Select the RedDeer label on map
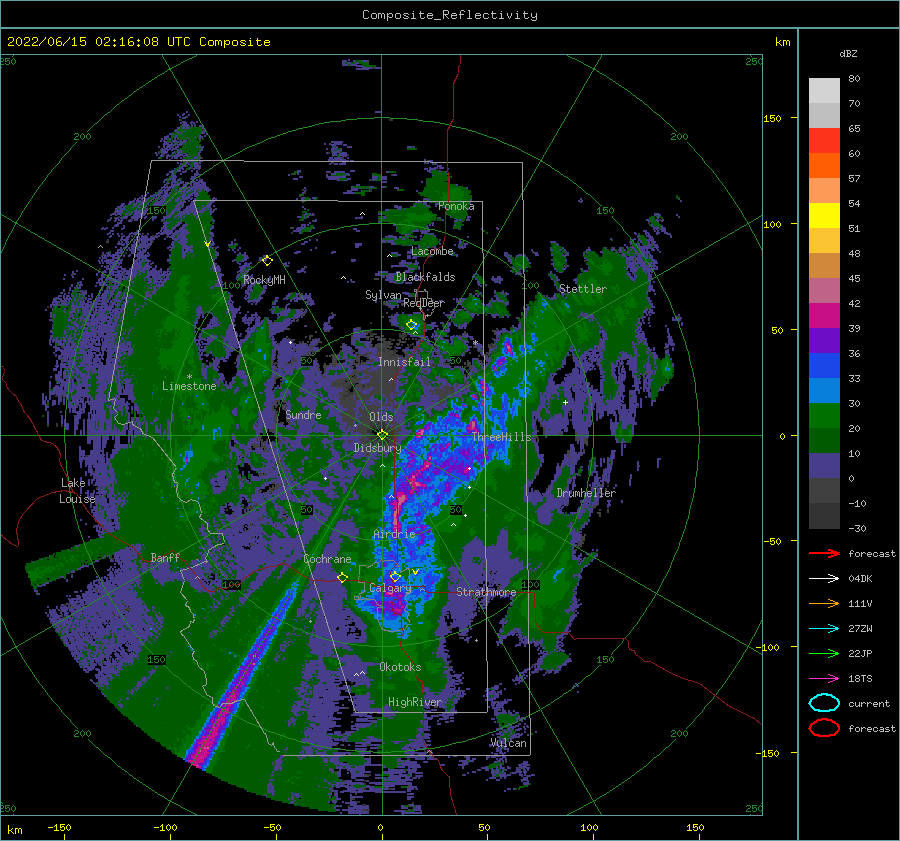 point(424,303)
